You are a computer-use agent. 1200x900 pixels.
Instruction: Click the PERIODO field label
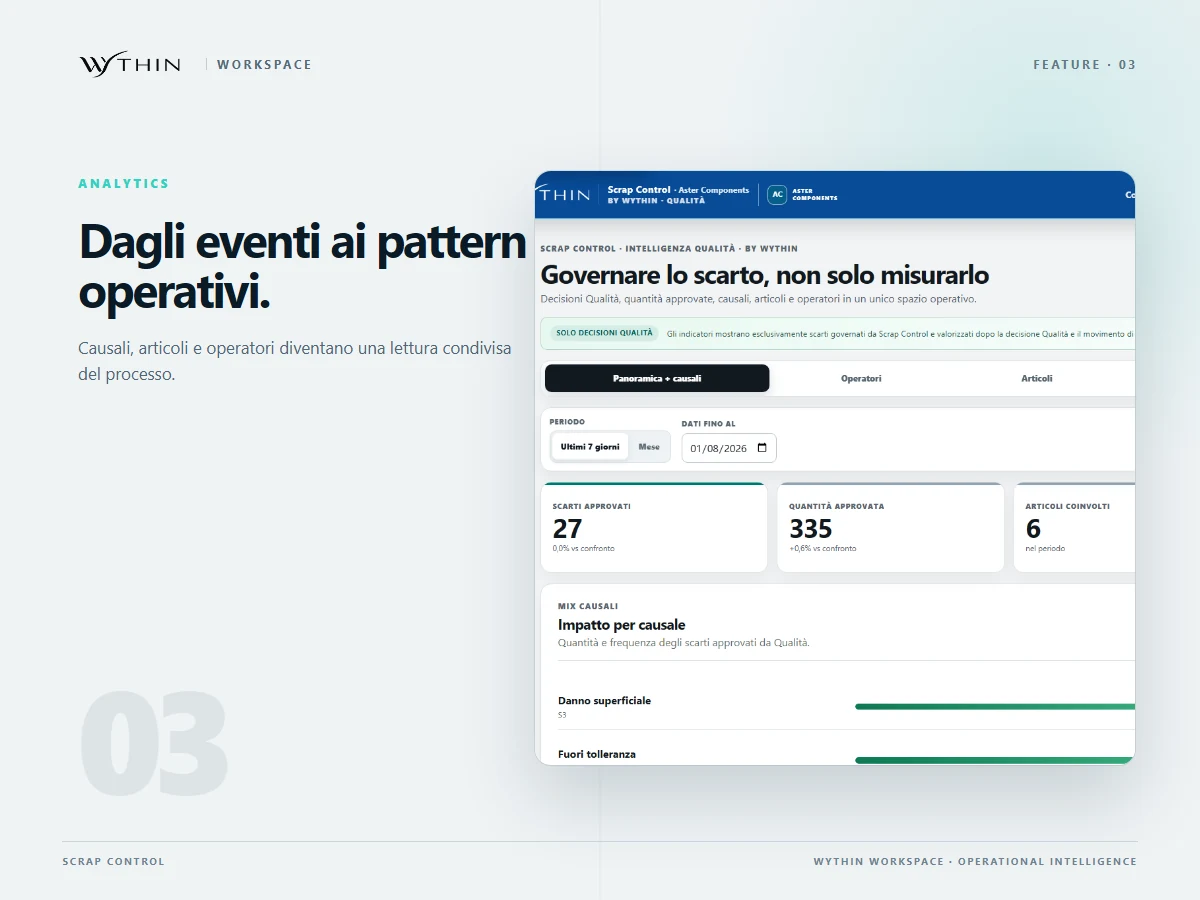(x=567, y=422)
